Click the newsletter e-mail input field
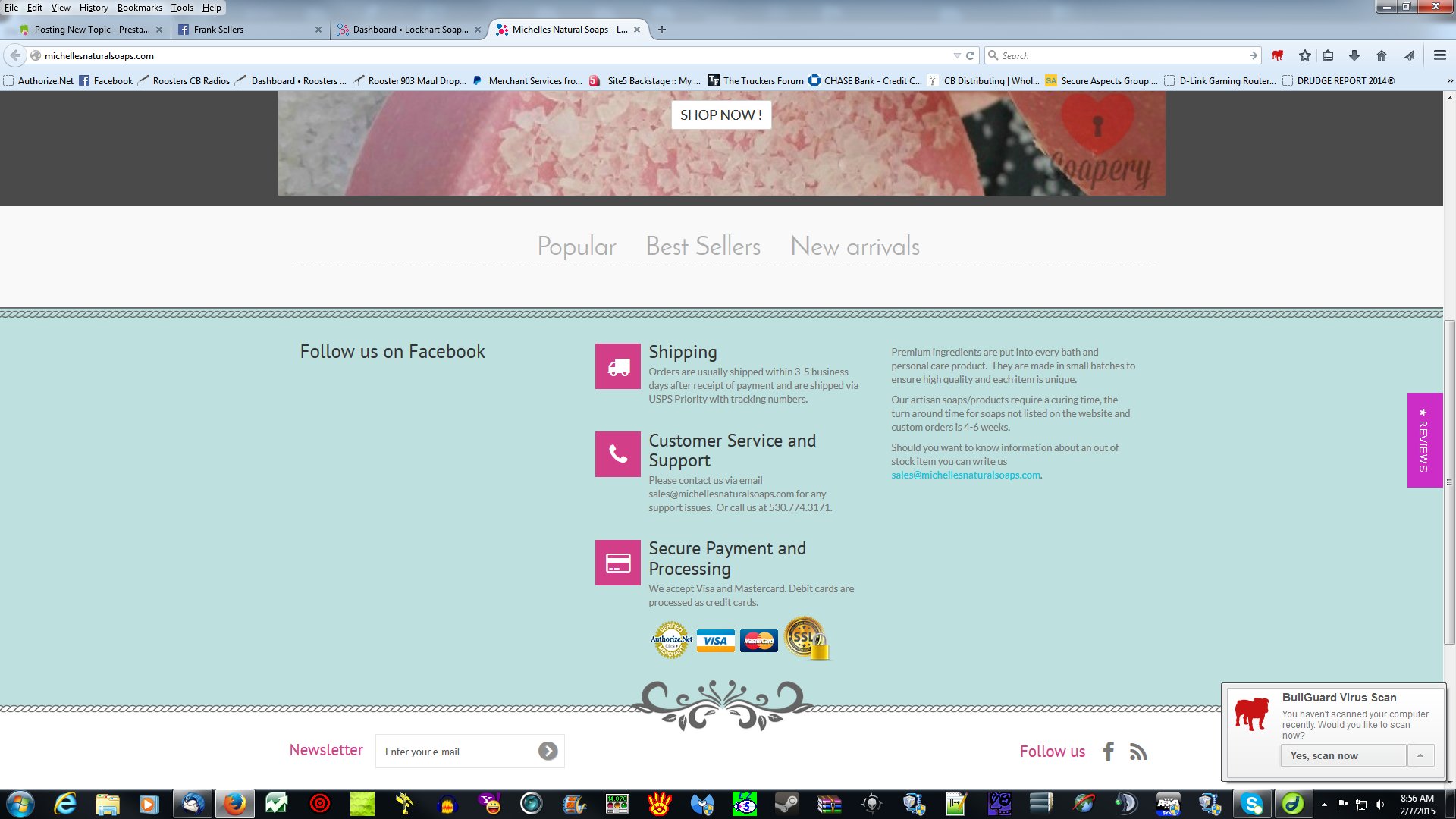Screen dimensions: 1456x819 coord(455,752)
